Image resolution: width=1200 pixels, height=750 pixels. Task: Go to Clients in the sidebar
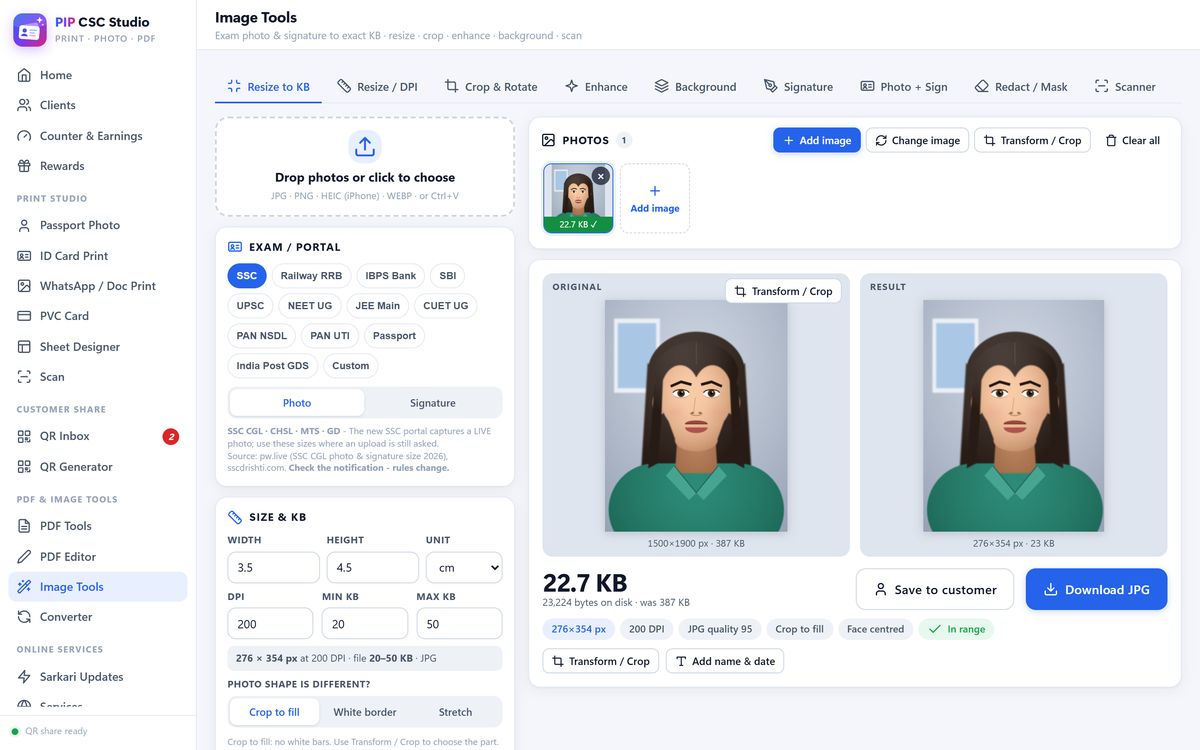pyautogui.click(x=98, y=105)
